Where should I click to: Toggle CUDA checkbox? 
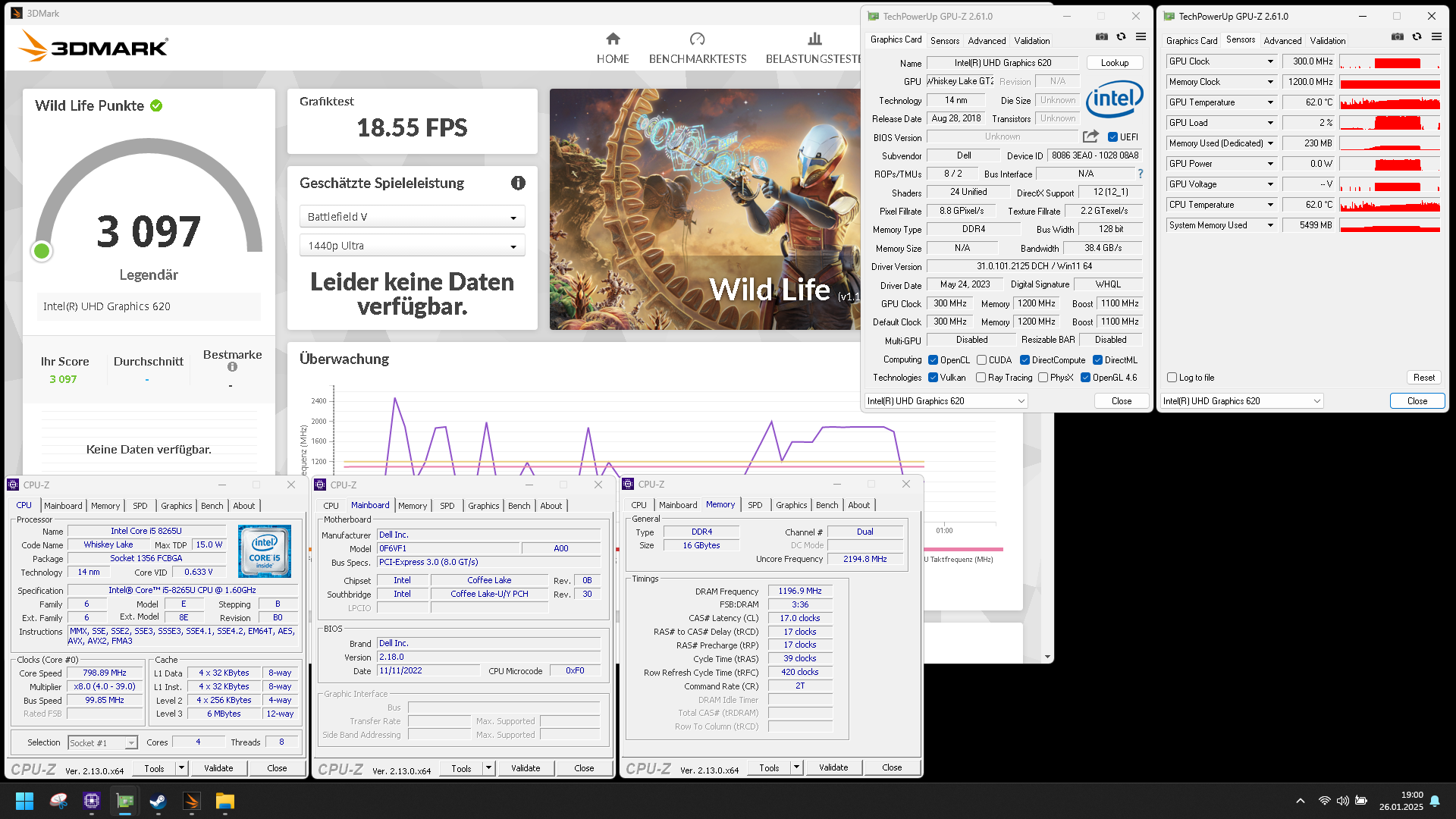coord(982,360)
